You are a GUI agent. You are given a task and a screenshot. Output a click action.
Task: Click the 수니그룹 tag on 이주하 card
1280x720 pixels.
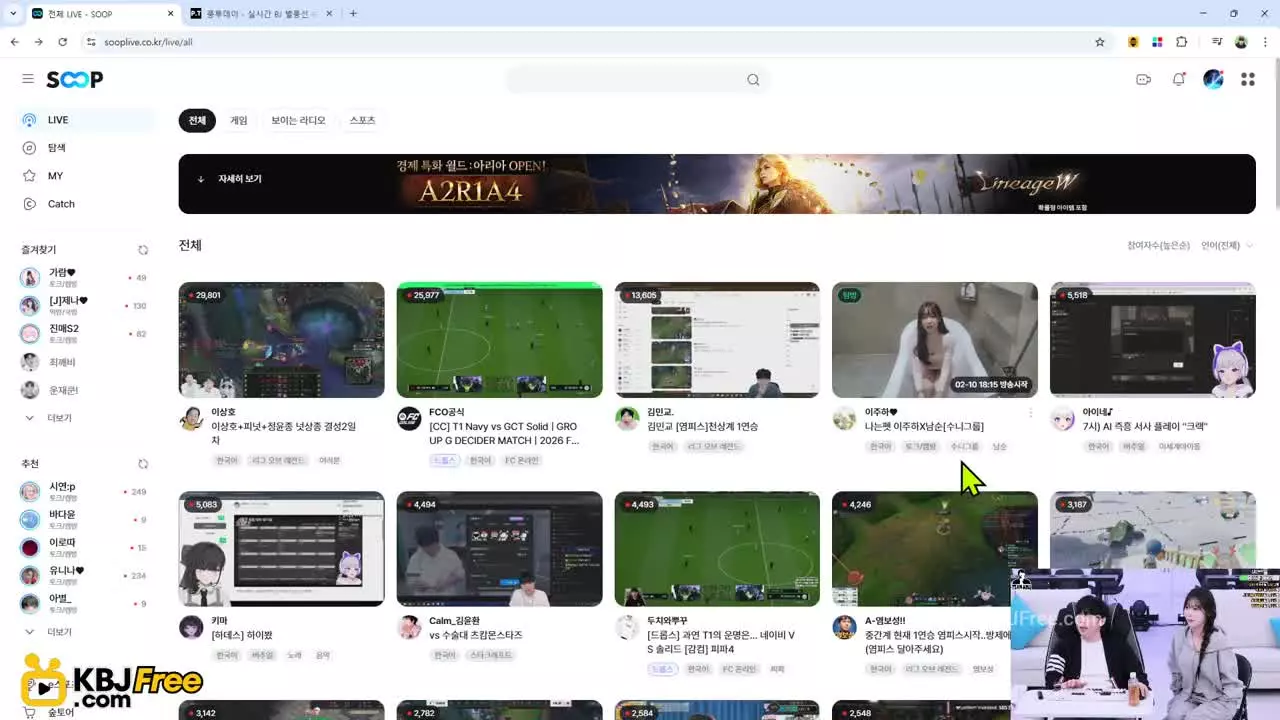(964, 447)
